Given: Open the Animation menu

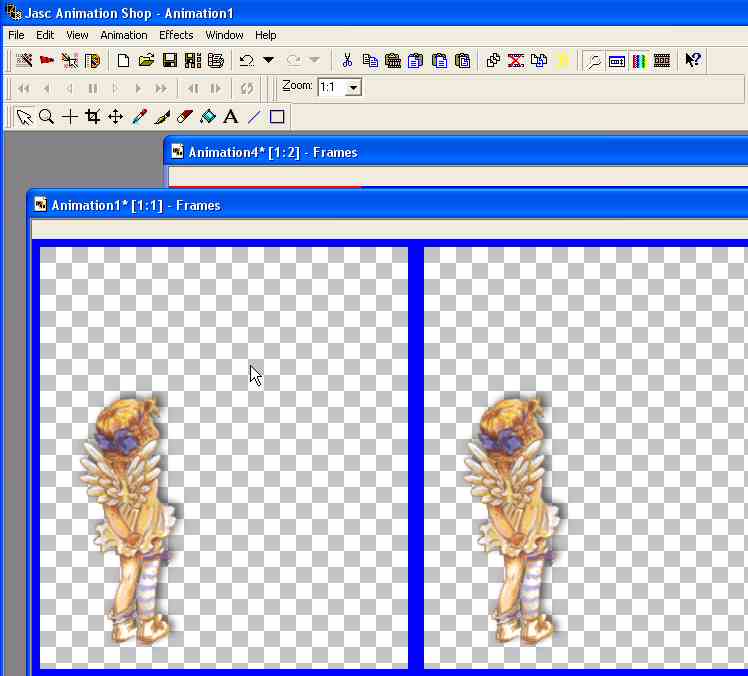Looking at the screenshot, I should tap(124, 35).
